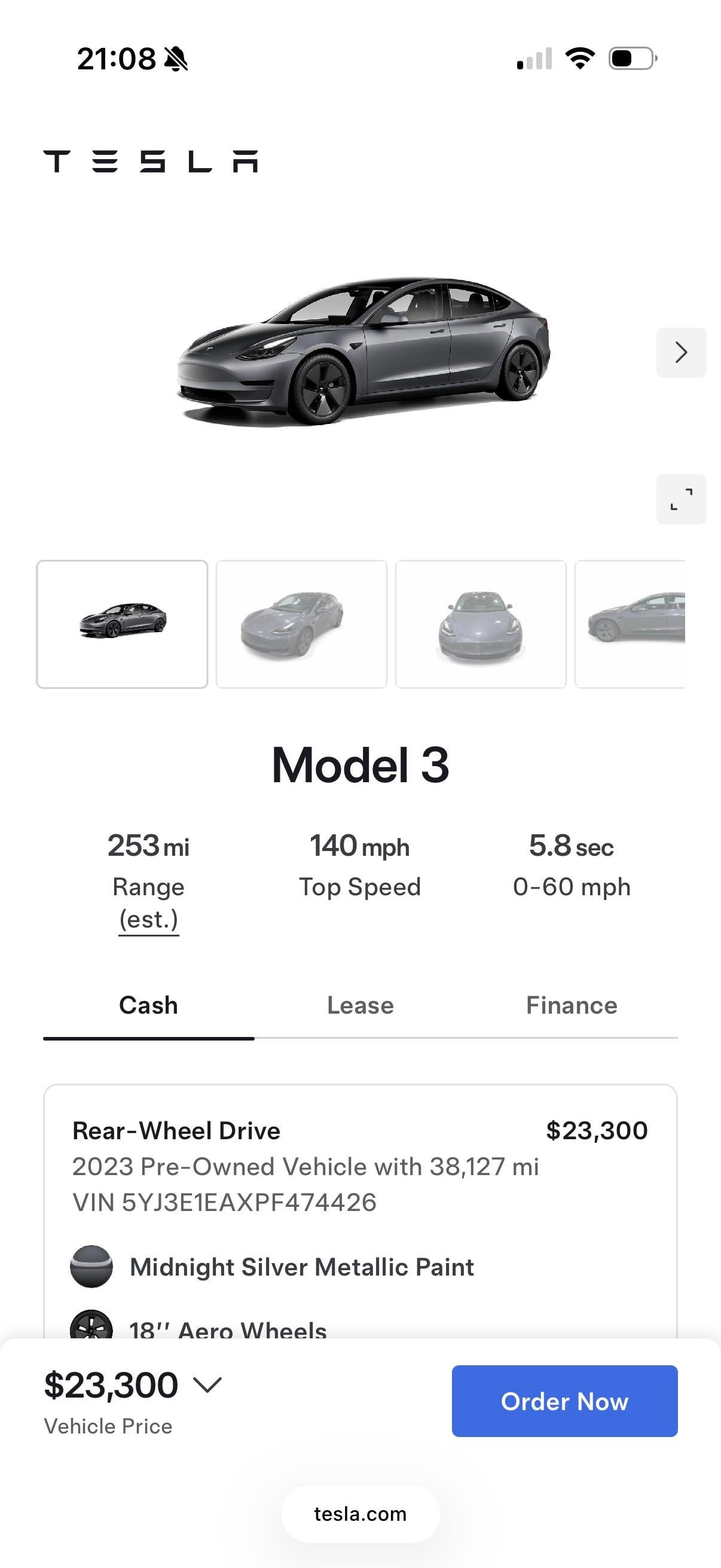Select the second front-angle car thumbnail
The width and height of the screenshot is (721, 1568).
301,624
